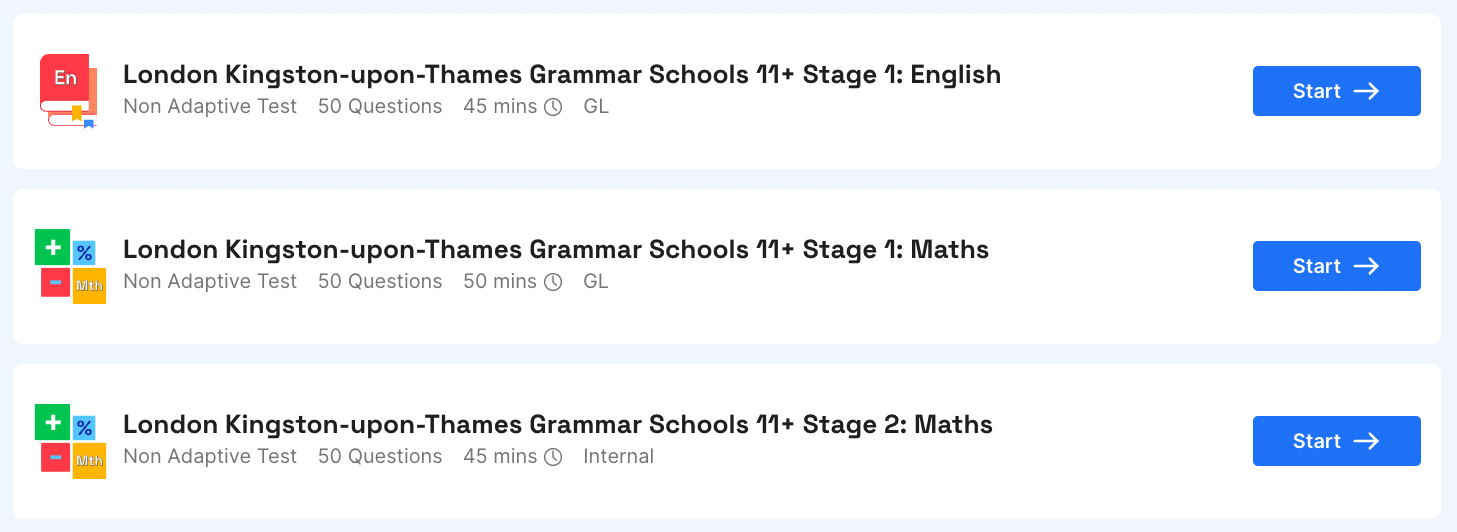The image size is (1457, 532).
Task: Select the Stage 2 Maths test card
Action: coord(727,441)
